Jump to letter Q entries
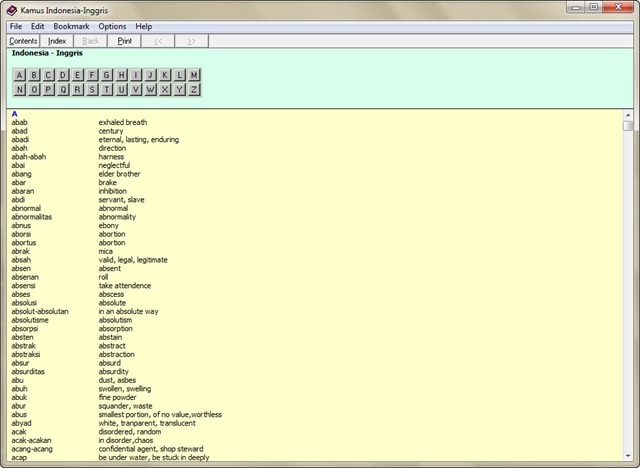 pyautogui.click(x=63, y=90)
